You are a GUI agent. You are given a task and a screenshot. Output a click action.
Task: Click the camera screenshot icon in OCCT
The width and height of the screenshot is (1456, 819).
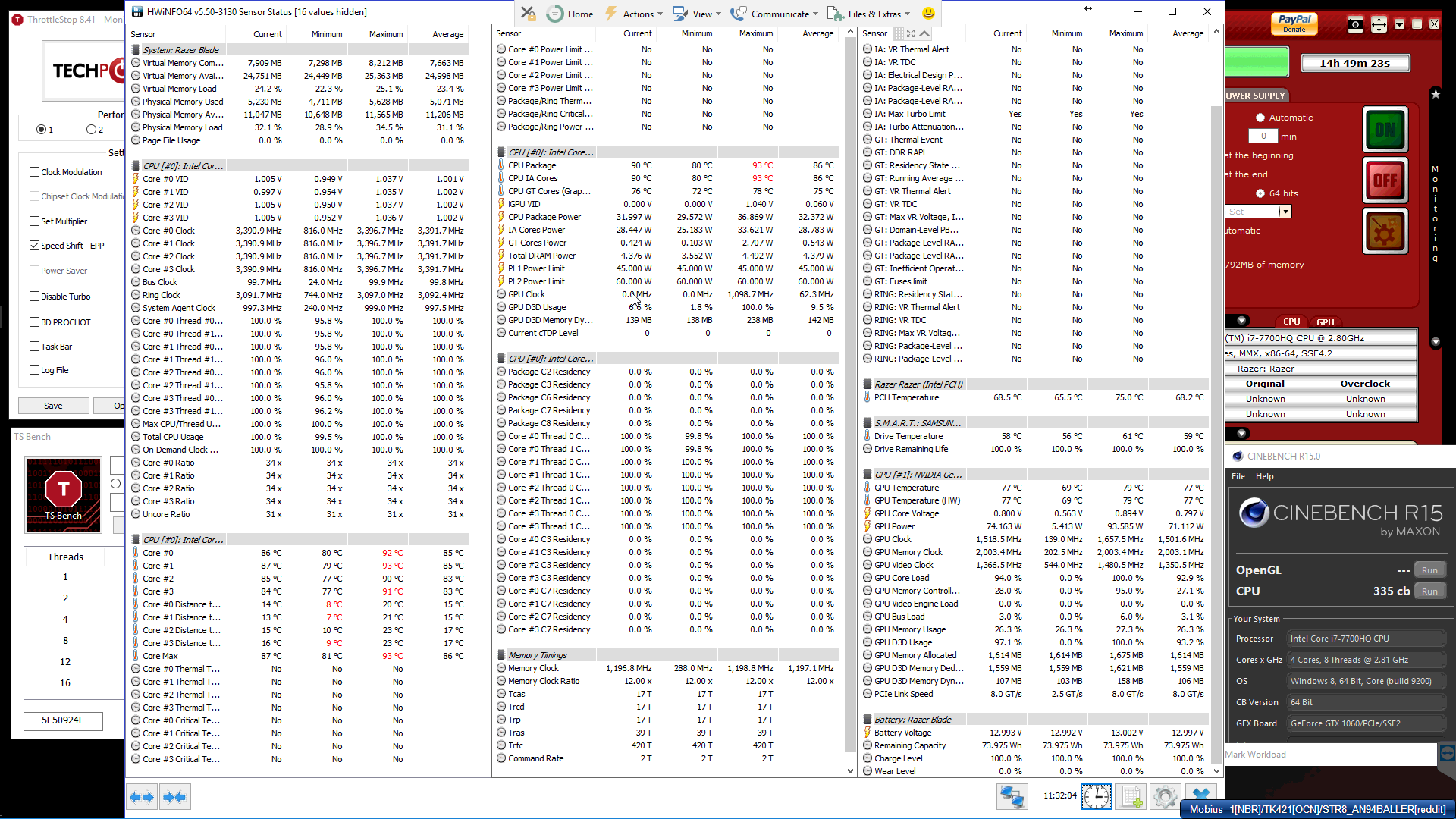[x=1355, y=24]
